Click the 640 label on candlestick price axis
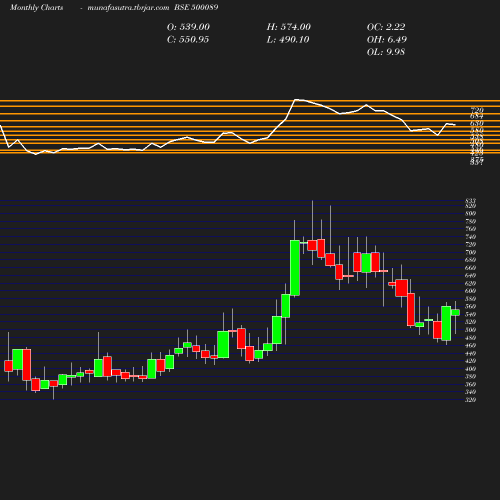Screen dimensions: 500x500 (470, 276)
